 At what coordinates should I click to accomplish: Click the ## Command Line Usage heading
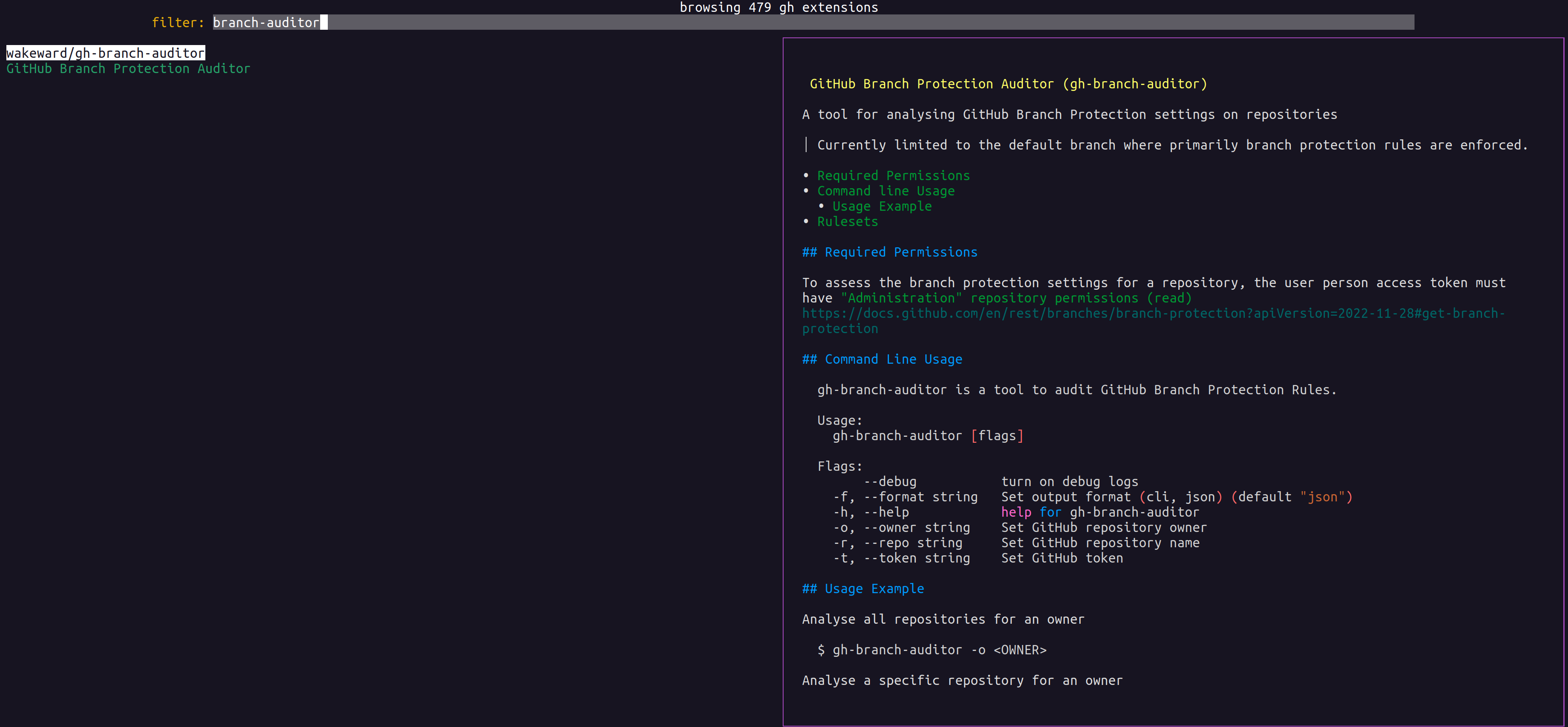click(881, 359)
